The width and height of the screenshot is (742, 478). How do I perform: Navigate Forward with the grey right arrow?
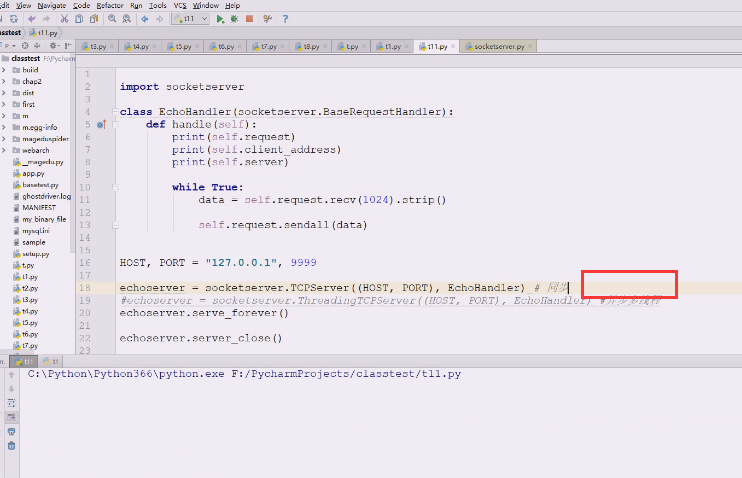pos(159,19)
